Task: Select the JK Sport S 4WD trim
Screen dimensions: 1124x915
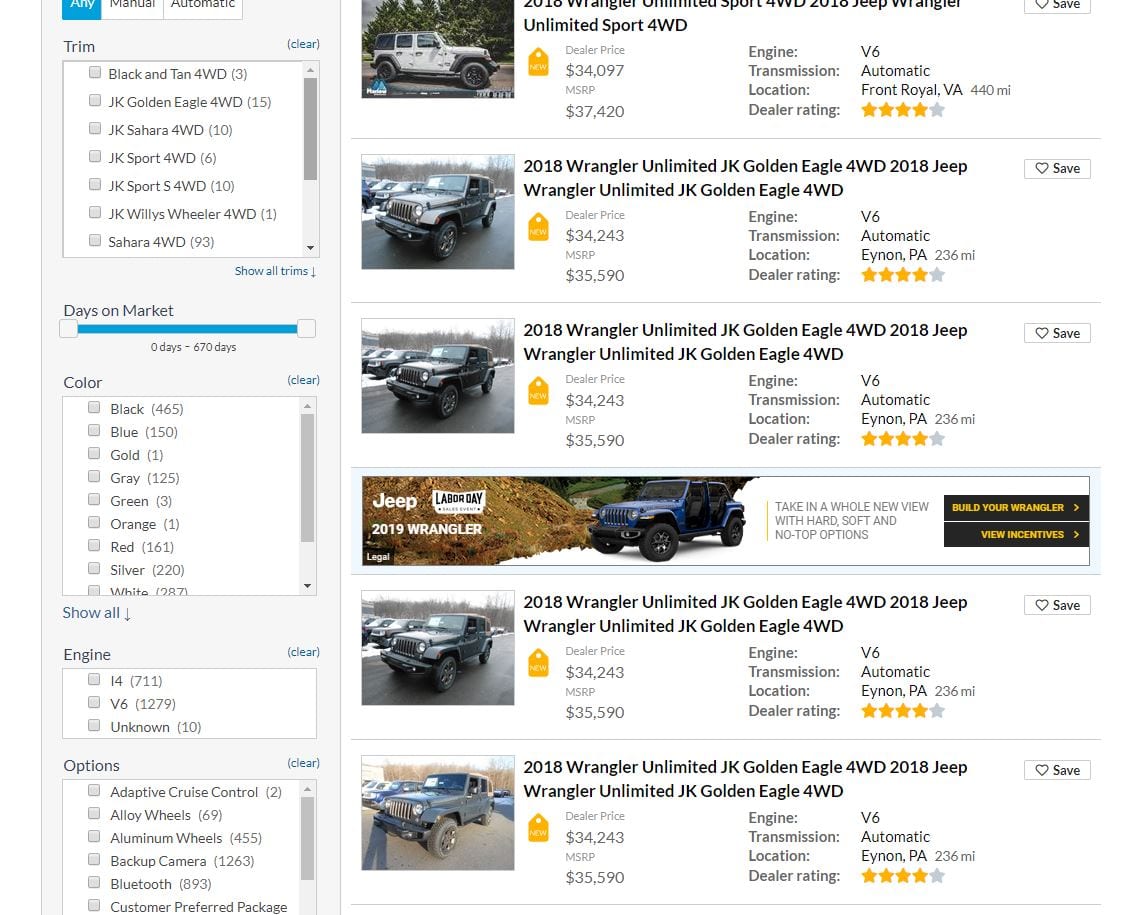Action: [x=95, y=184]
